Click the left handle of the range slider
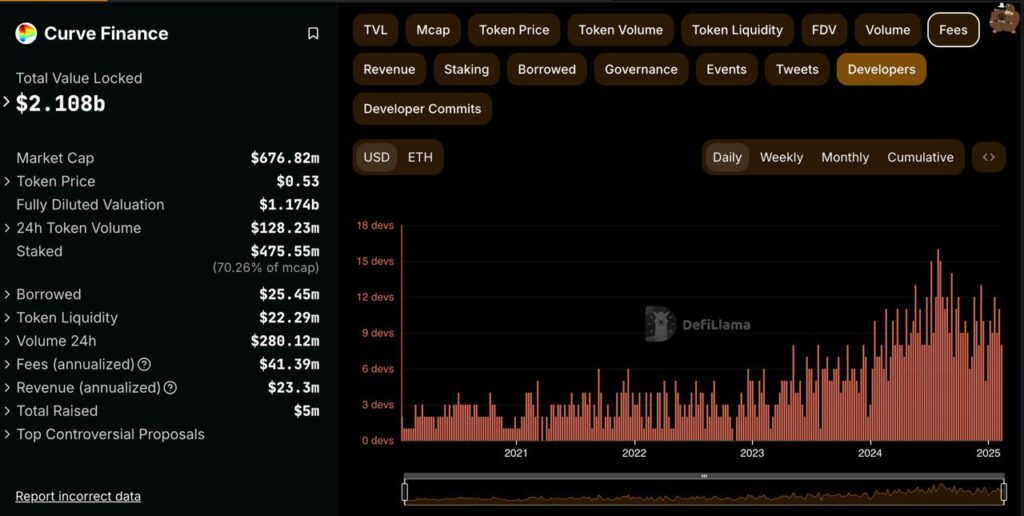1024x516 pixels. (404, 492)
